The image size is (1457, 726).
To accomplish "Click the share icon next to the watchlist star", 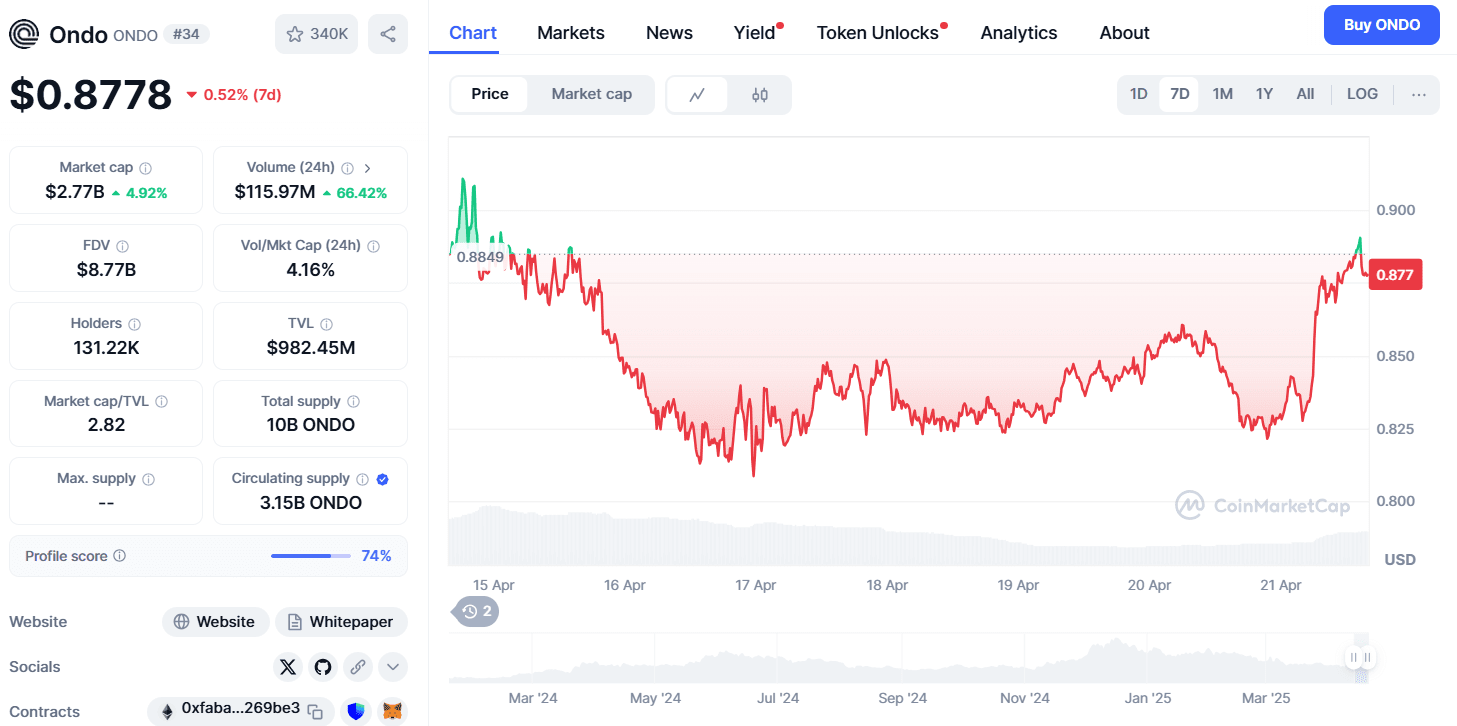I will (x=387, y=34).
